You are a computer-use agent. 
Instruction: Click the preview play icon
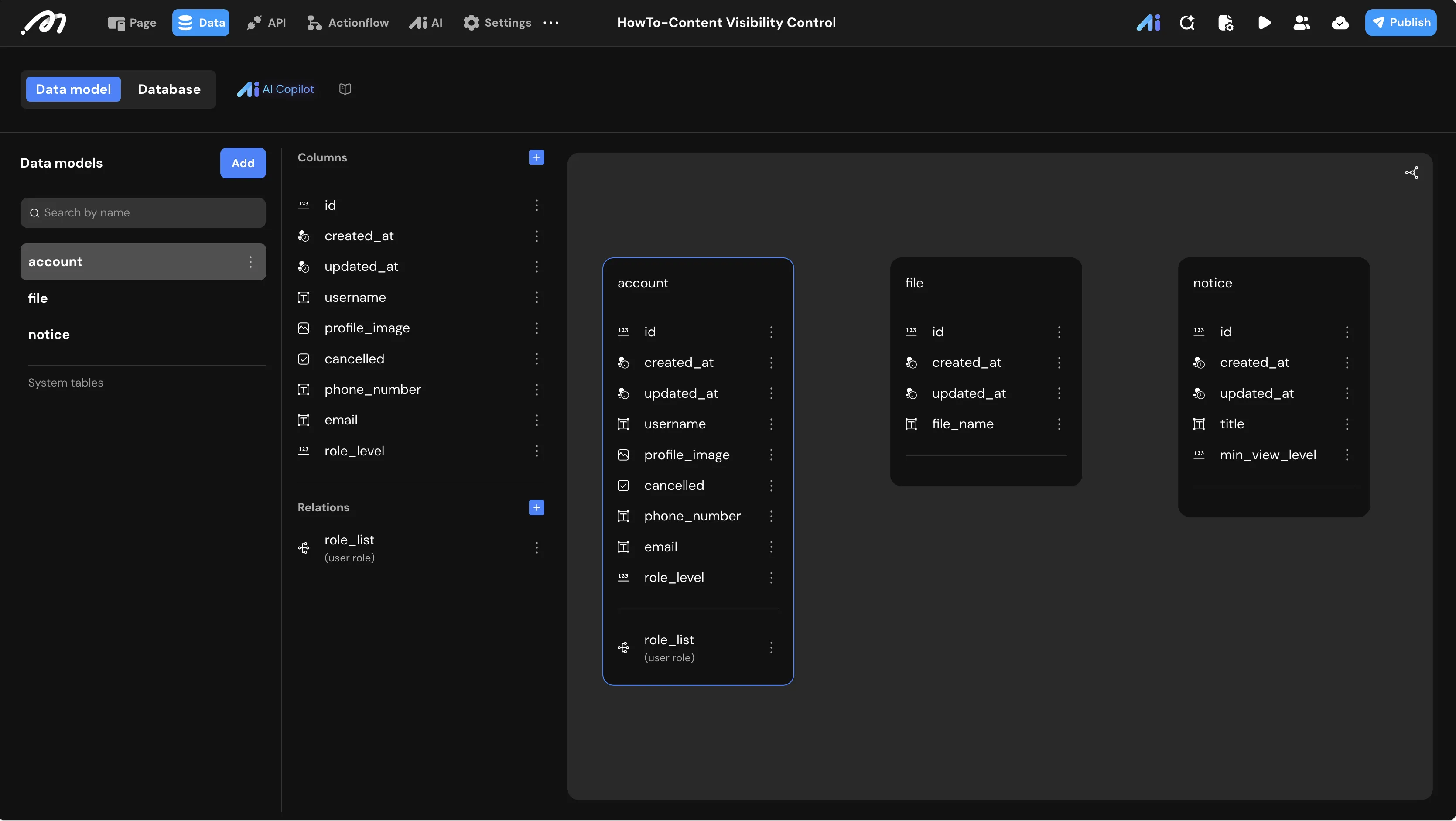tap(1265, 23)
